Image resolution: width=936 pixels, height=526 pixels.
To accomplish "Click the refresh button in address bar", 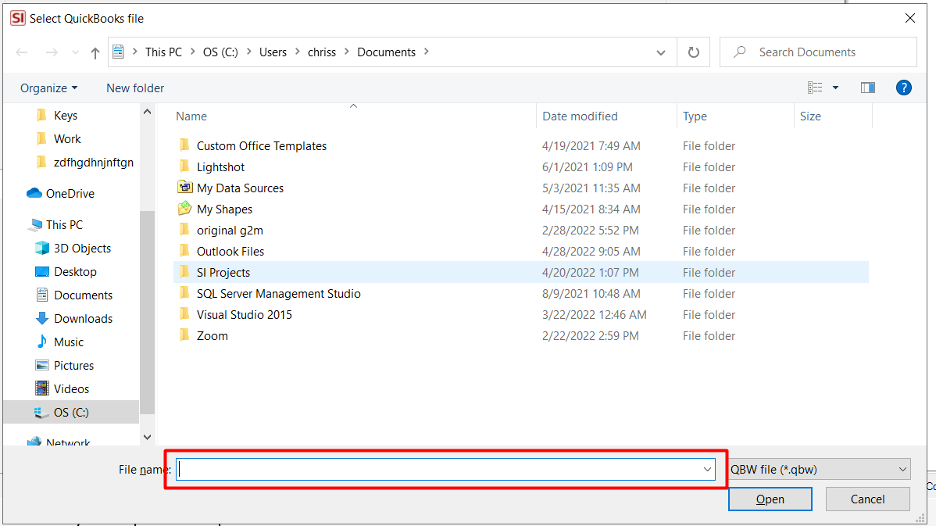I will (693, 52).
